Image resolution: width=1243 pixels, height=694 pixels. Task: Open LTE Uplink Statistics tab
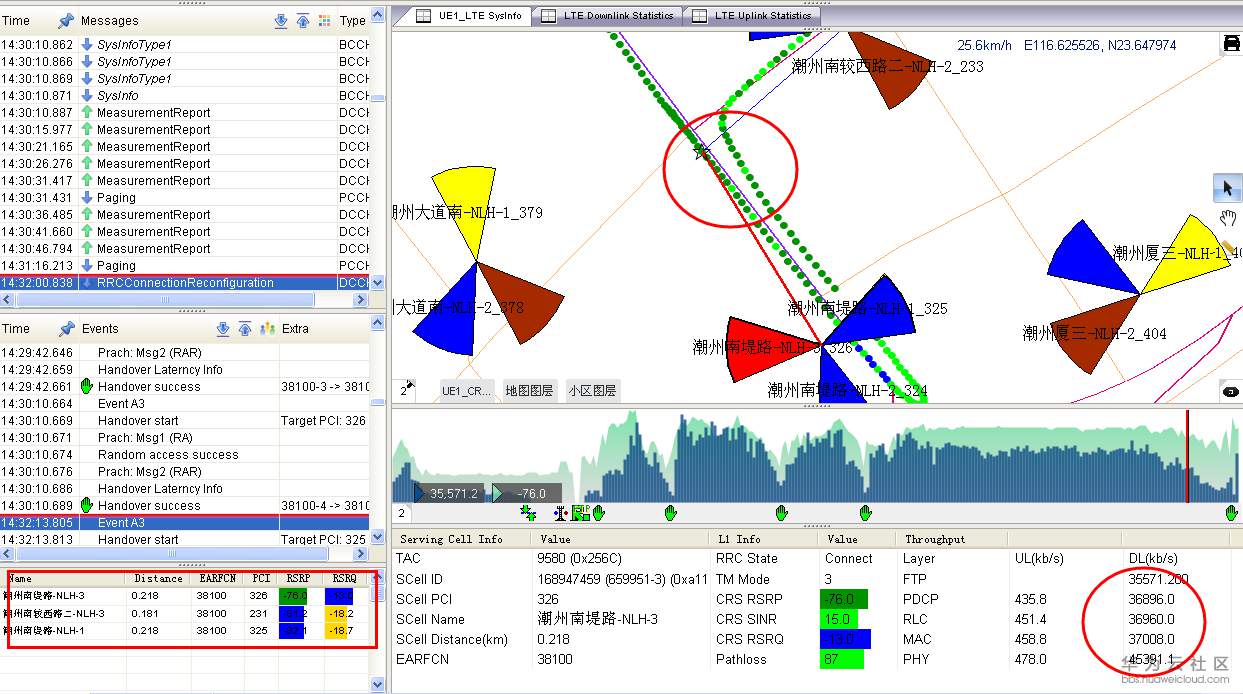pos(752,16)
